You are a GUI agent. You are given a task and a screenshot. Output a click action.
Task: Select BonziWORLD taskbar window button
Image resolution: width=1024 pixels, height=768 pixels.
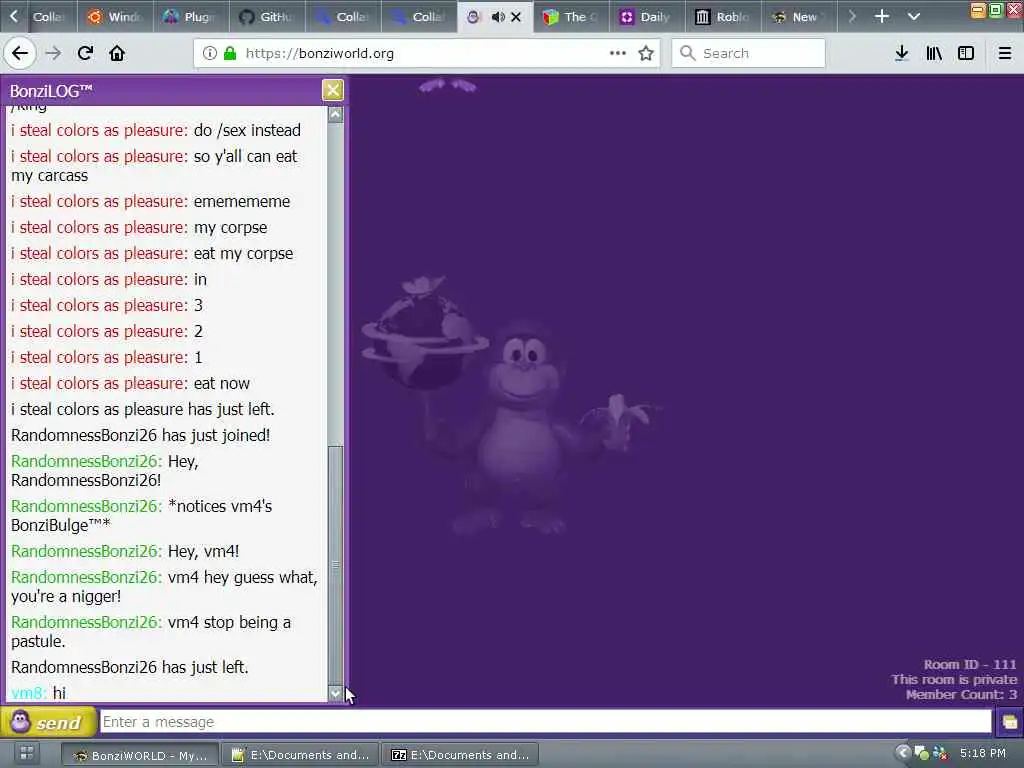pyautogui.click(x=140, y=754)
